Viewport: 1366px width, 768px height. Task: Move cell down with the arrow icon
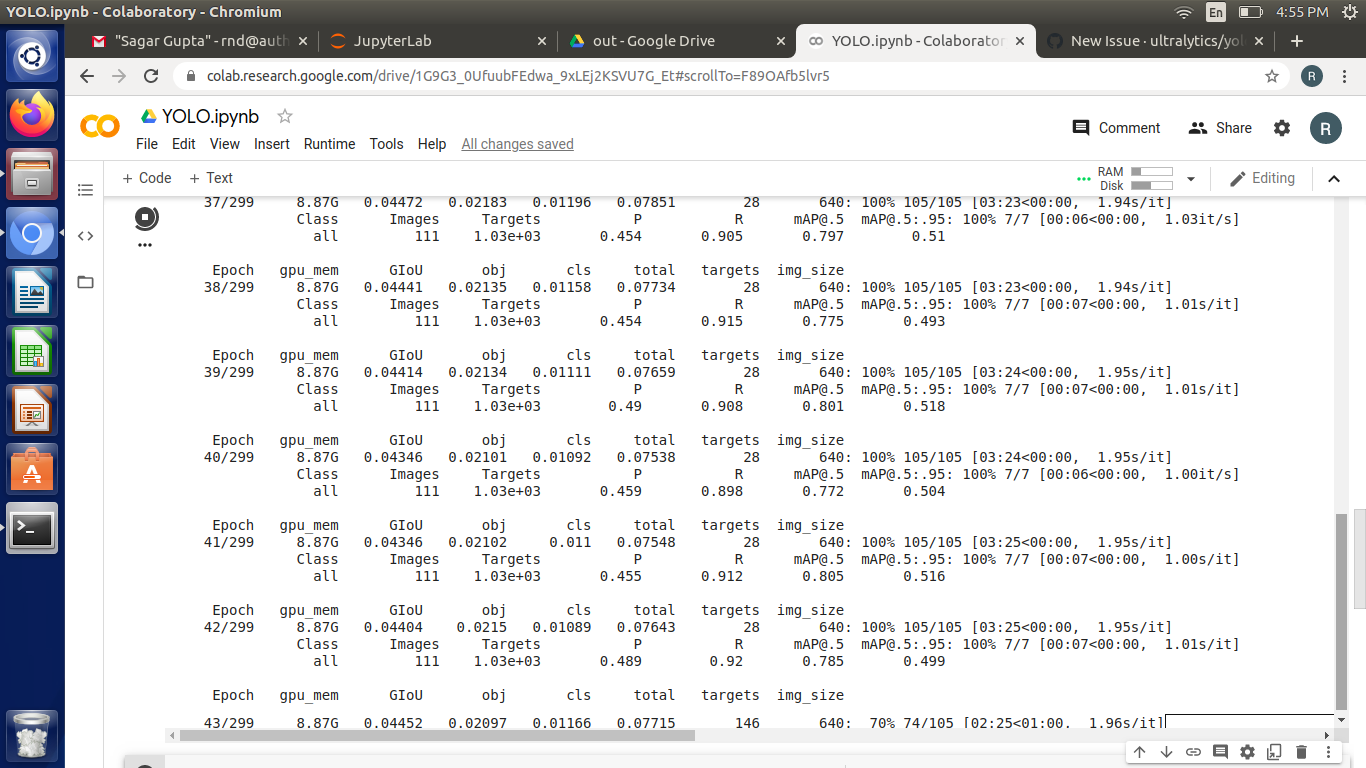(1166, 752)
